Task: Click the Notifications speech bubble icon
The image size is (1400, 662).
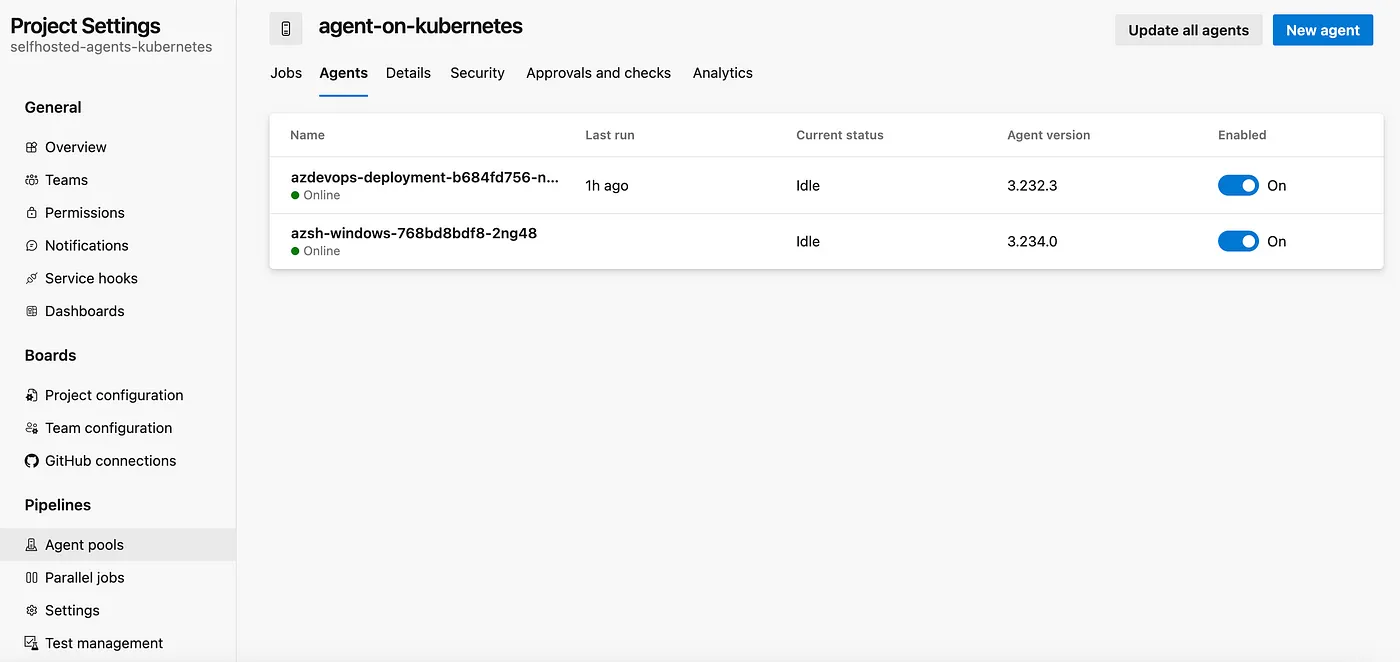Action: 31,246
